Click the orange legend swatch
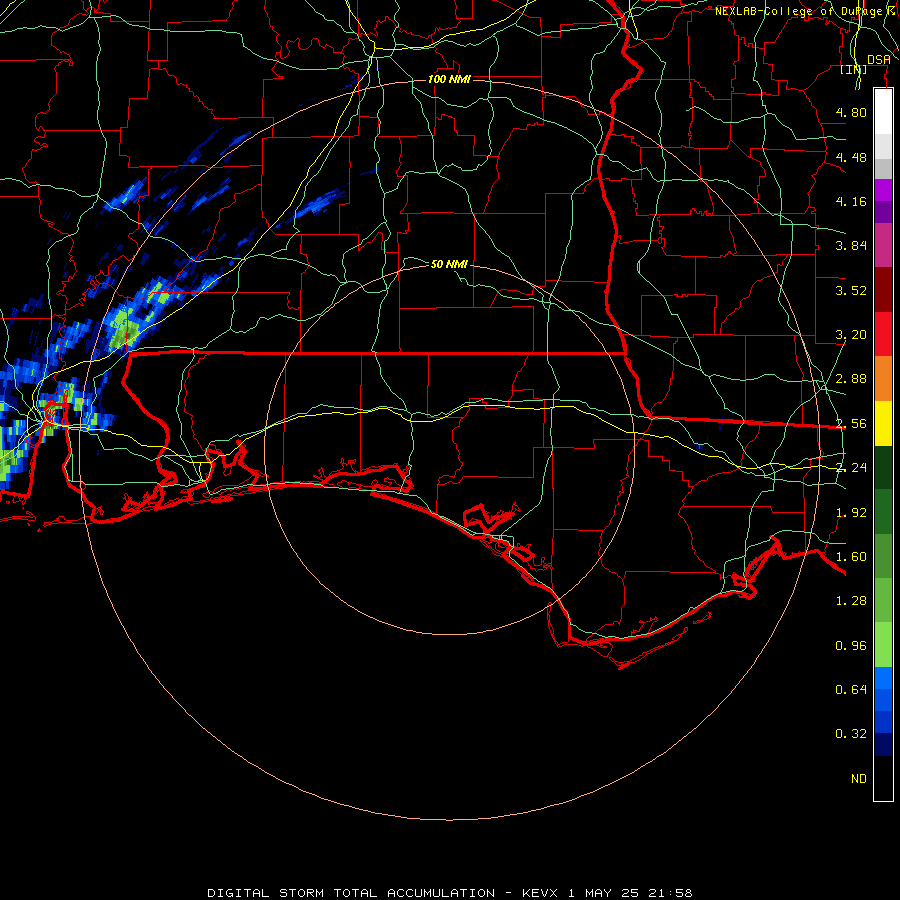 [883, 379]
